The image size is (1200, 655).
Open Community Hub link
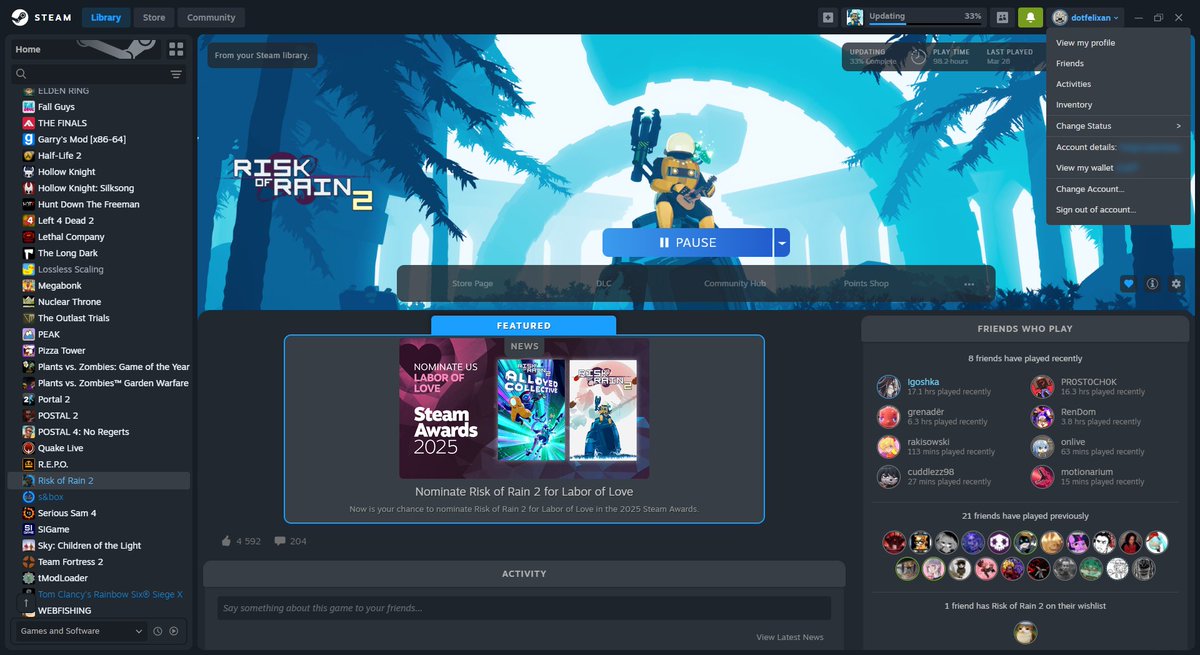(734, 284)
